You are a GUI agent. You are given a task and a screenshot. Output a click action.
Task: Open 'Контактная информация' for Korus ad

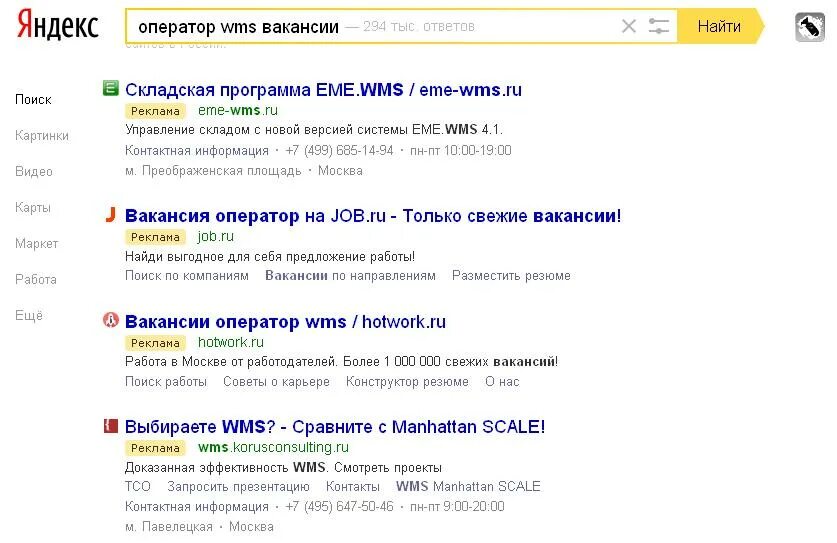click(196, 506)
